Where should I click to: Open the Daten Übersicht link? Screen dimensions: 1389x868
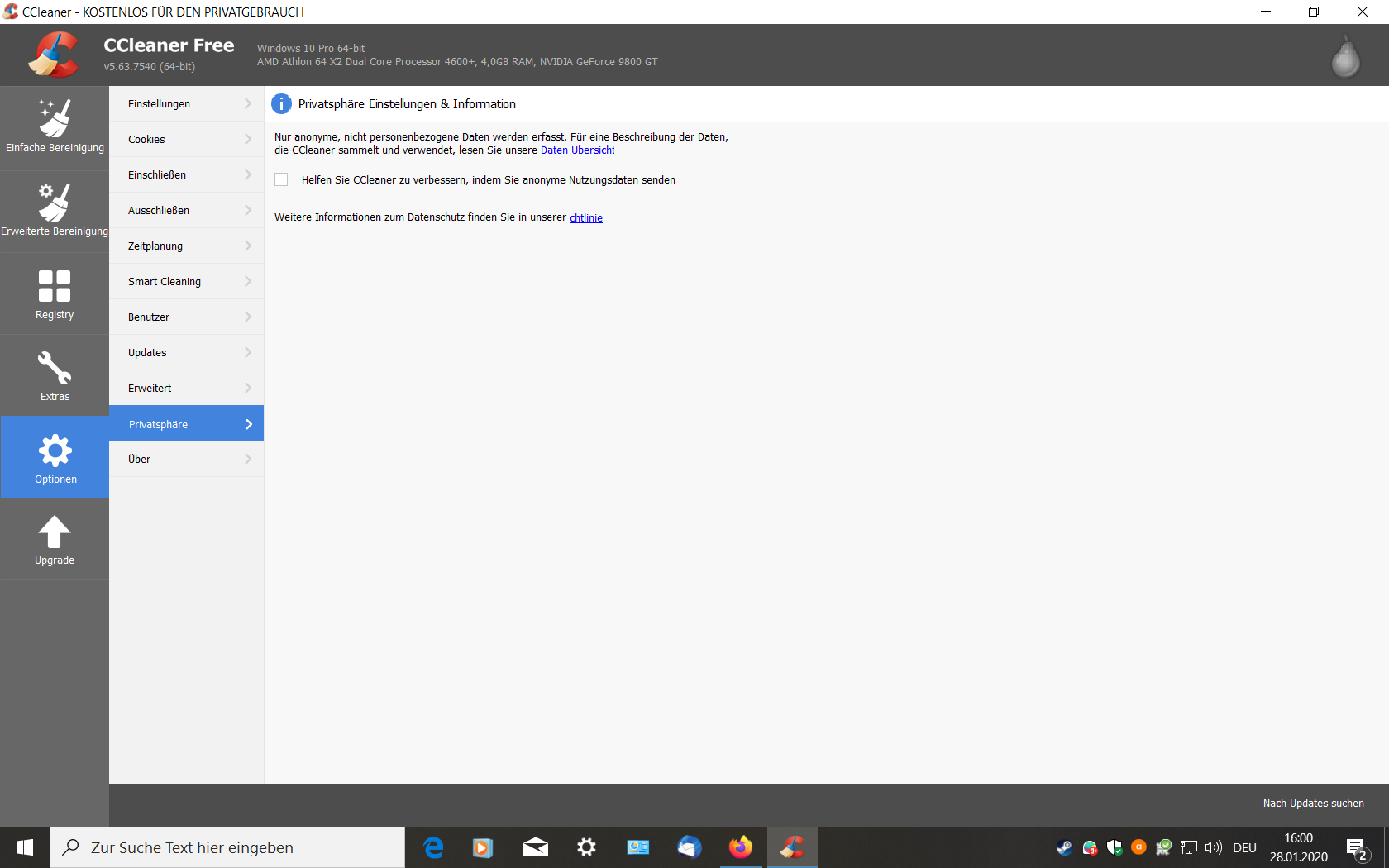coord(577,150)
